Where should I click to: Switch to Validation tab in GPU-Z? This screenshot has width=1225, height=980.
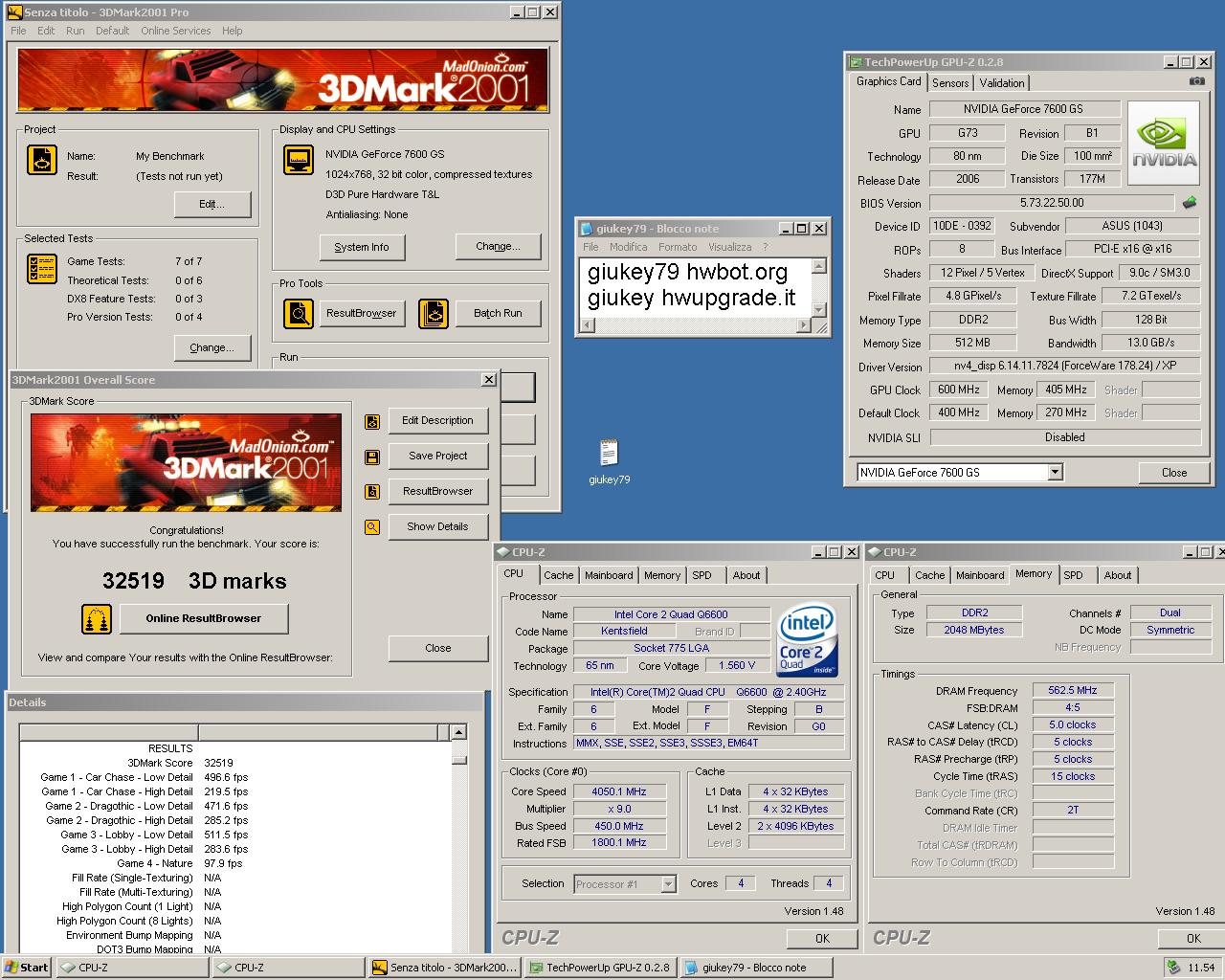click(x=1002, y=83)
